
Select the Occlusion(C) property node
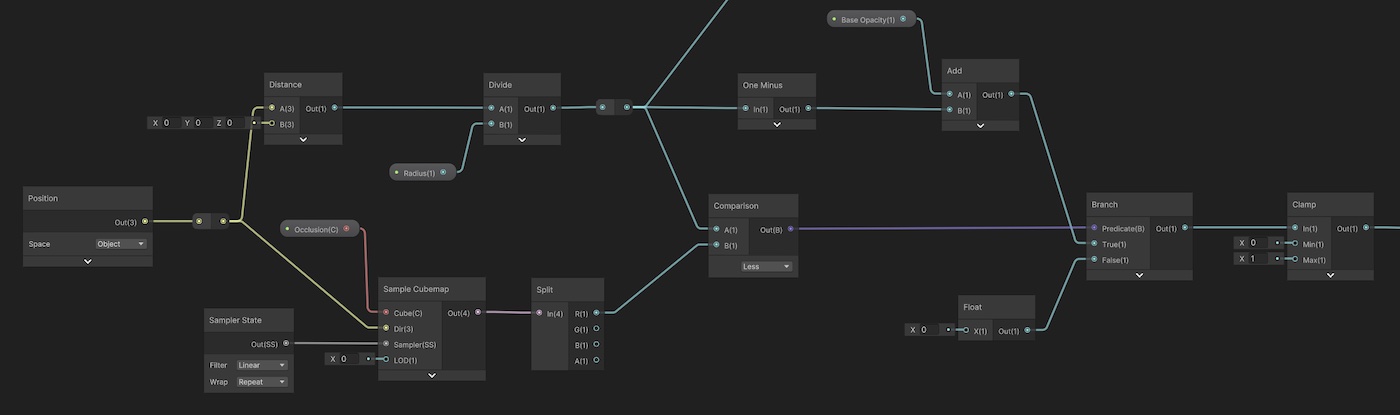point(316,229)
